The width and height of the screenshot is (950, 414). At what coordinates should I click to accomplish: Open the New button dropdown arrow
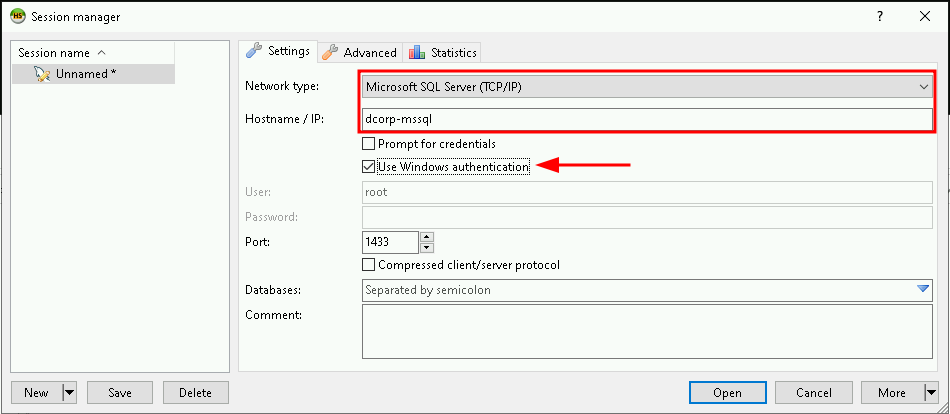tap(69, 393)
